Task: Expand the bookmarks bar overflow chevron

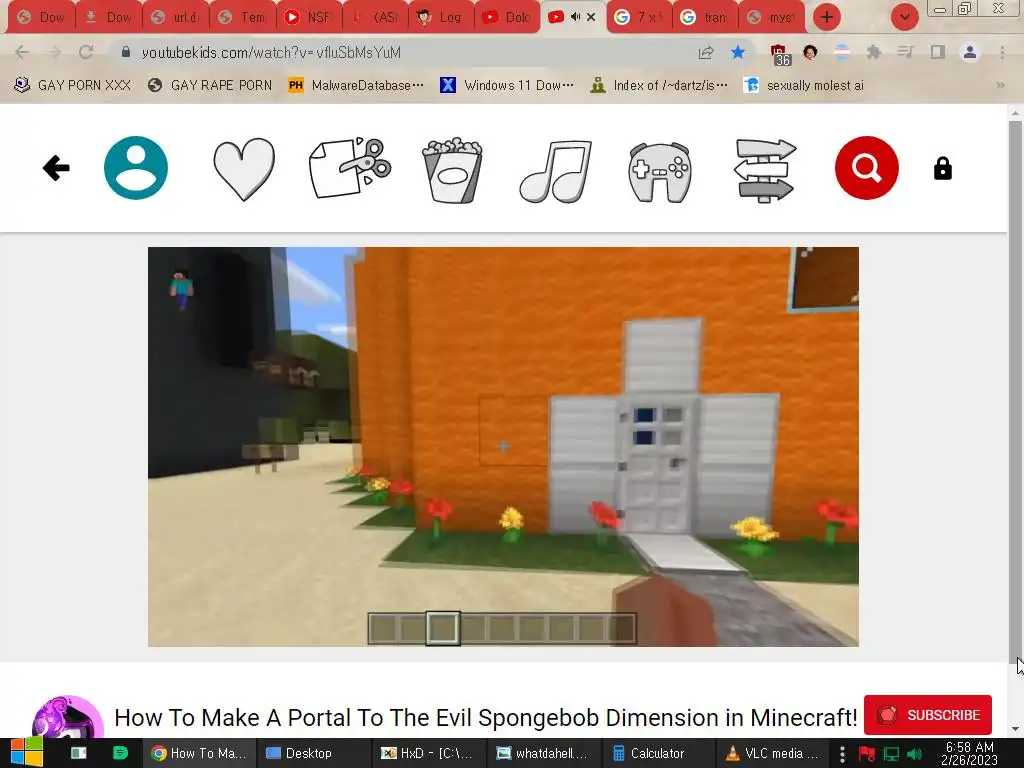Action: point(1000,85)
